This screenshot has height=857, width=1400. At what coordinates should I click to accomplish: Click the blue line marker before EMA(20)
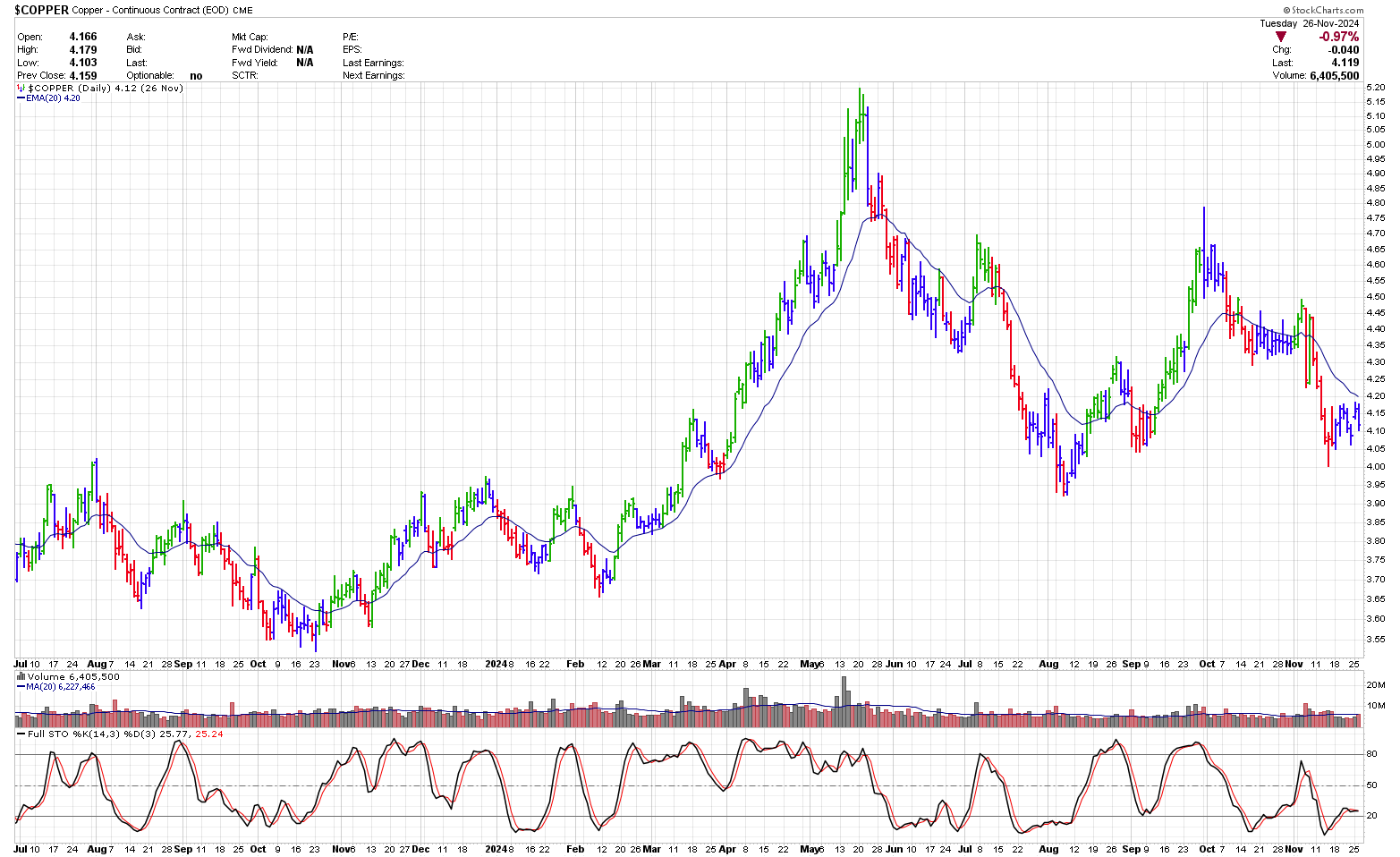tap(21, 98)
